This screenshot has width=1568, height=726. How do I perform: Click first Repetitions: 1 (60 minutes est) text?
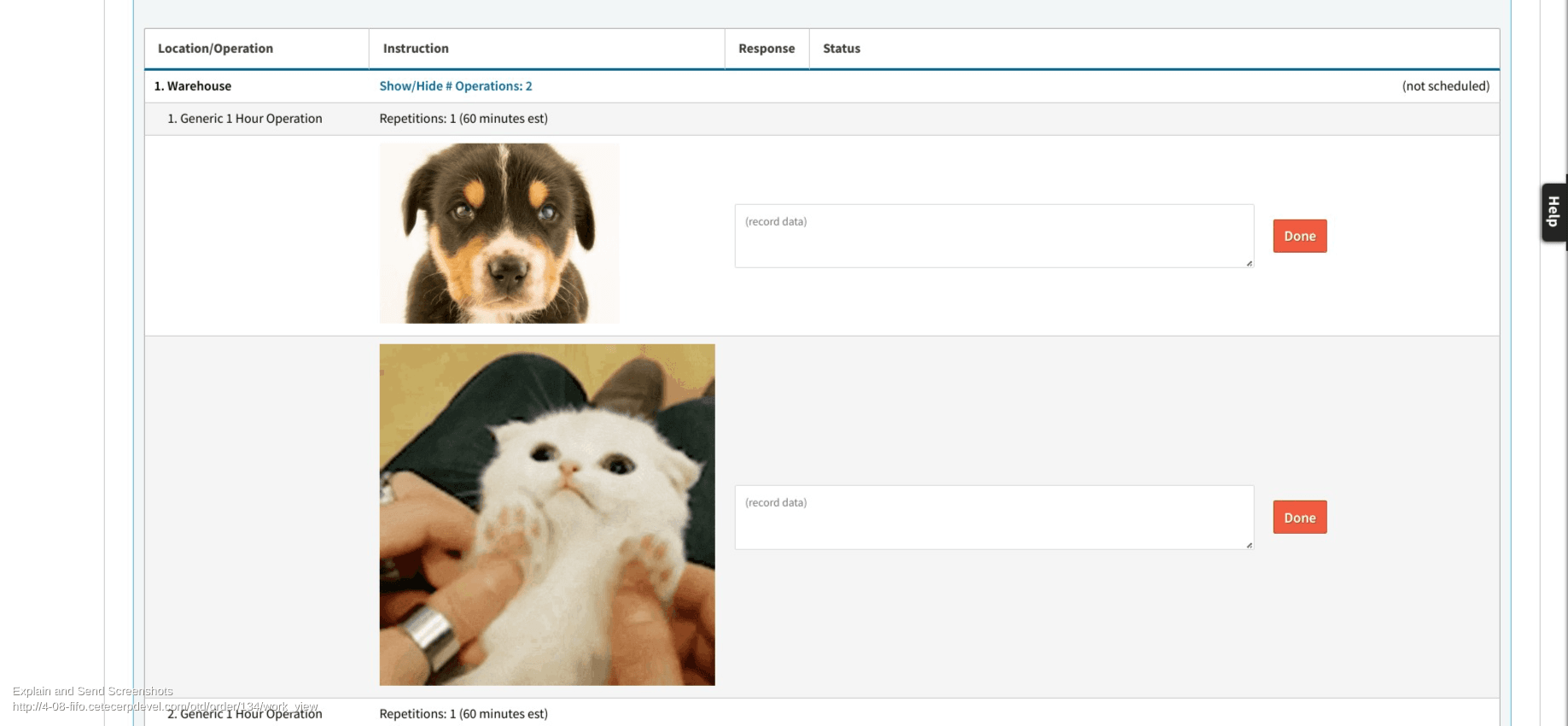tap(463, 119)
